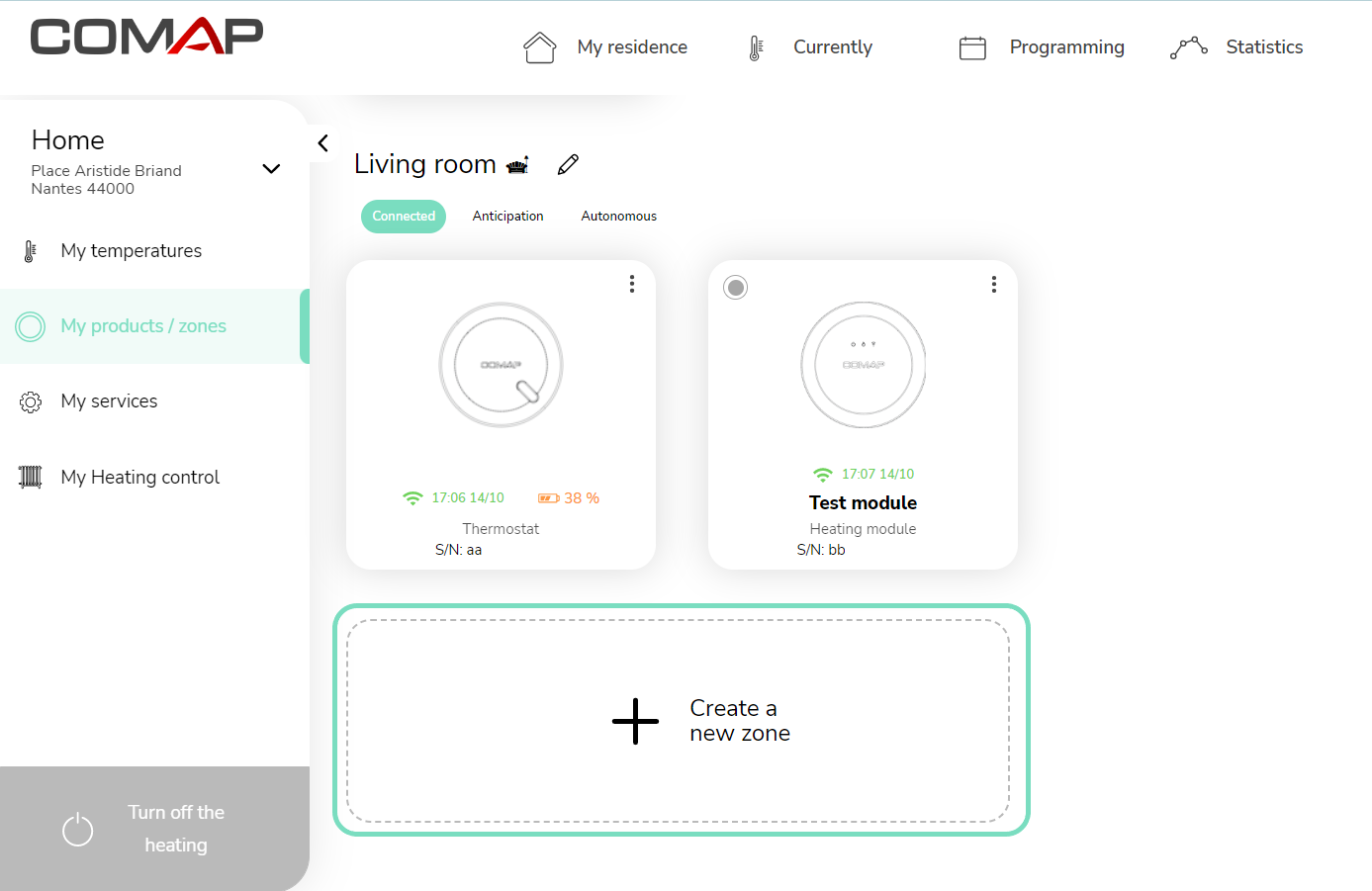Click the graph icon beside Statistics
This screenshot has height=891, width=1372.
pos(1189,47)
